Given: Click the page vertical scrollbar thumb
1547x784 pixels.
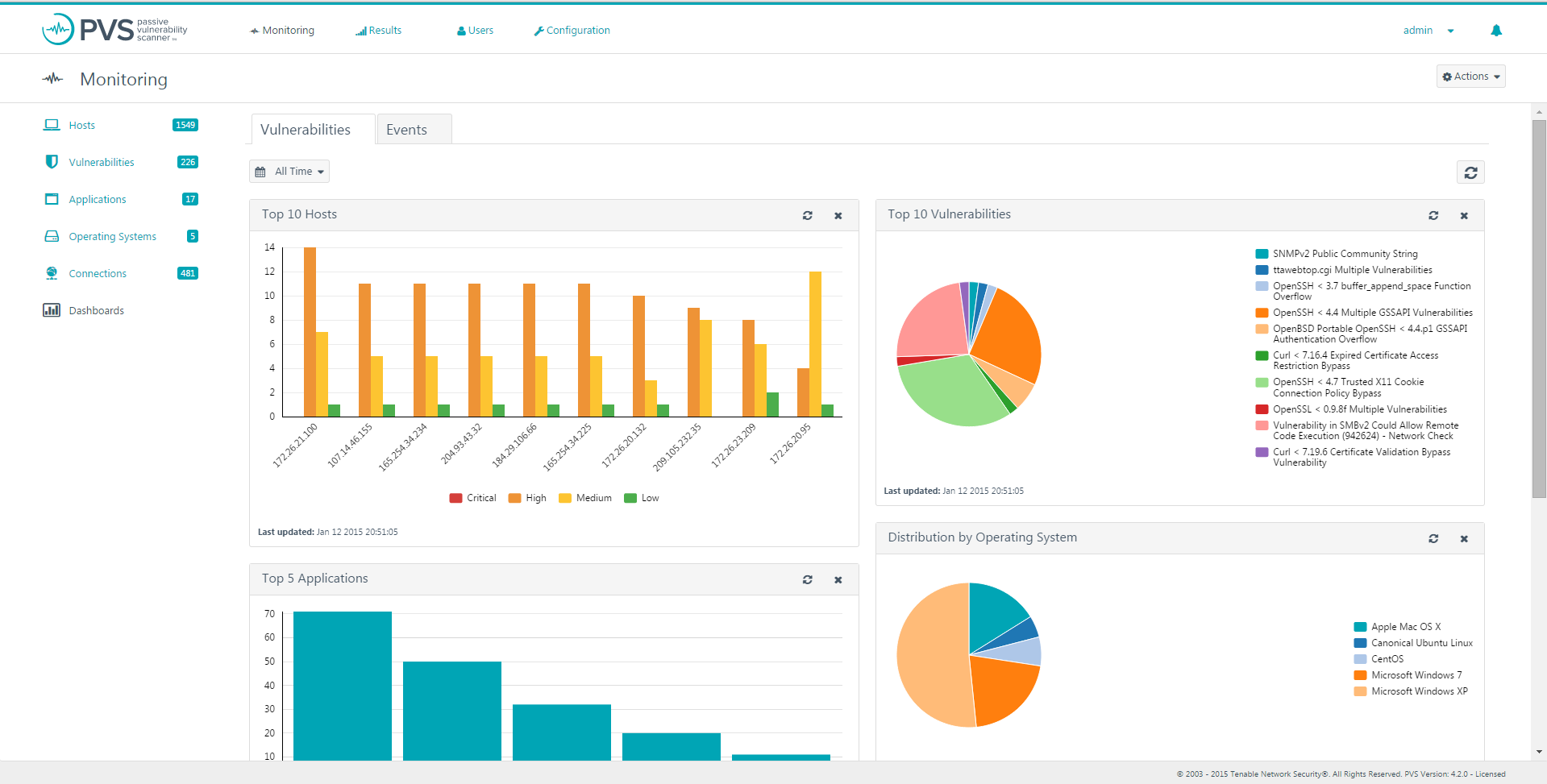Looking at the screenshot, I should coord(1539,309).
